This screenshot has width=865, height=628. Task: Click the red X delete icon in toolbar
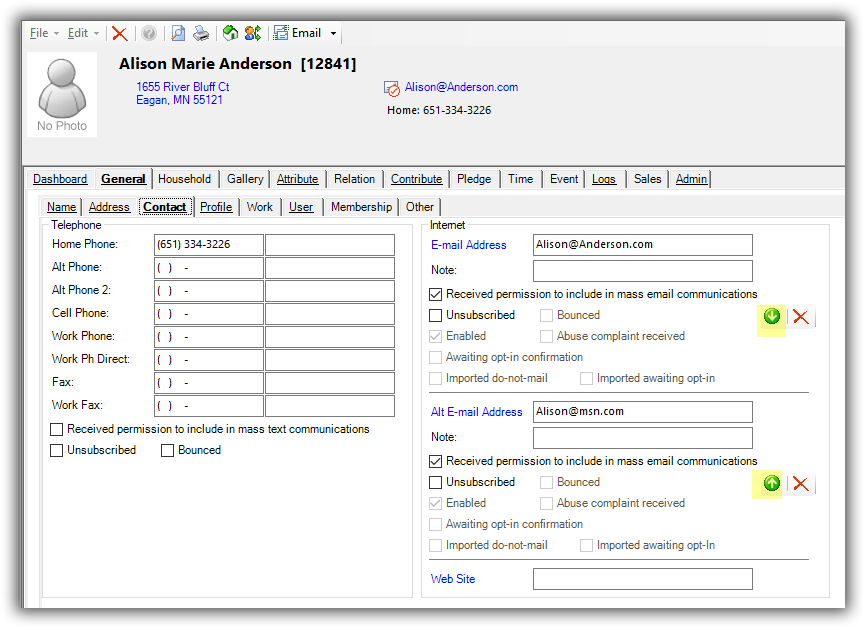point(120,33)
